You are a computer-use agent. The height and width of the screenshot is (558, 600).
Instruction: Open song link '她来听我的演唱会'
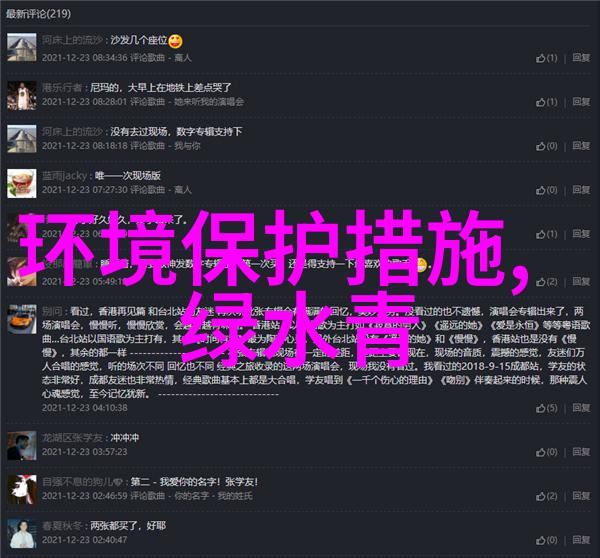click(x=209, y=102)
